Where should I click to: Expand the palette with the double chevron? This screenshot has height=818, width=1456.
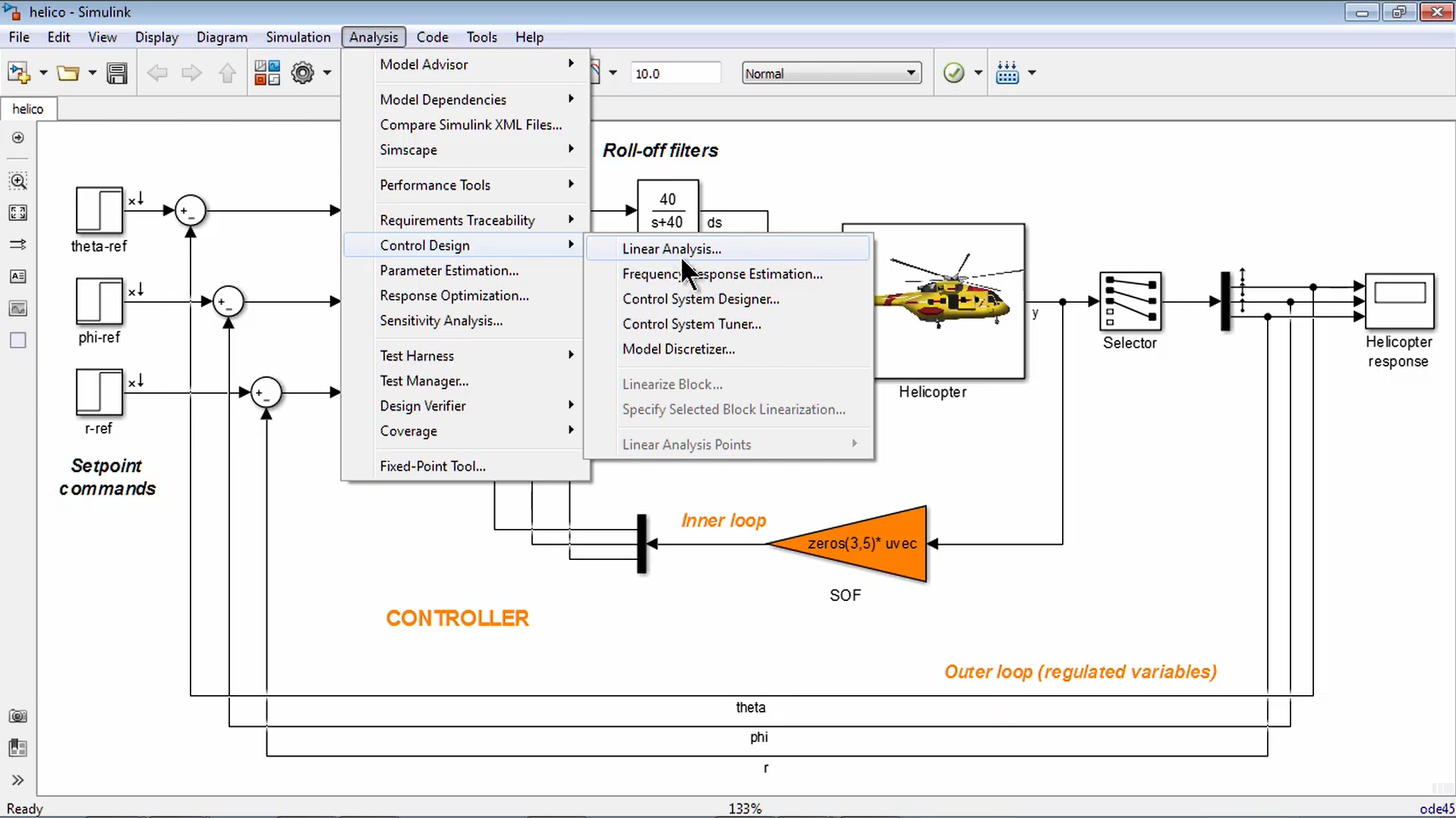pos(18,780)
